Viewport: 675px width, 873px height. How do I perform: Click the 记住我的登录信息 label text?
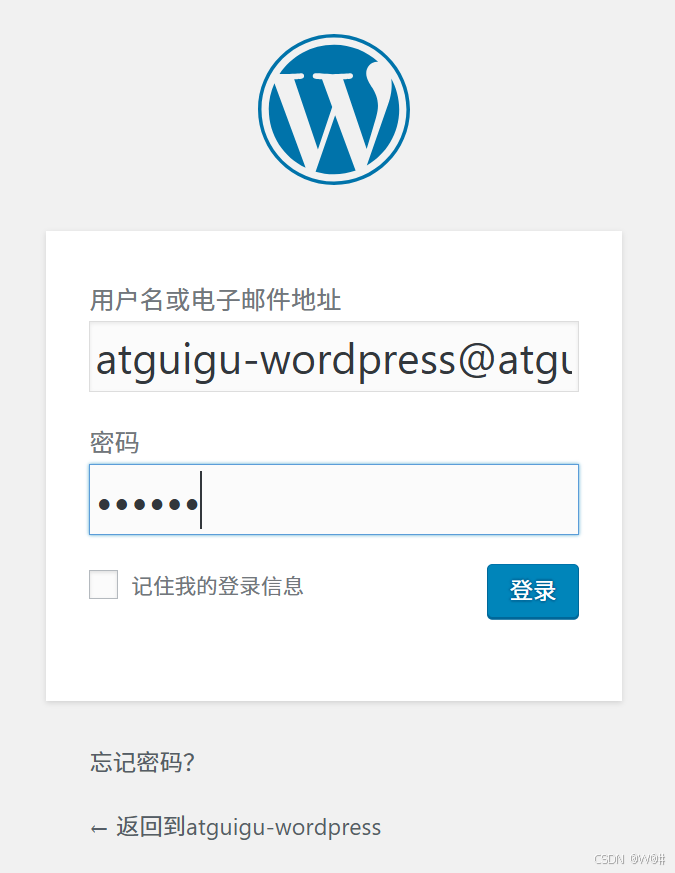[x=218, y=586]
